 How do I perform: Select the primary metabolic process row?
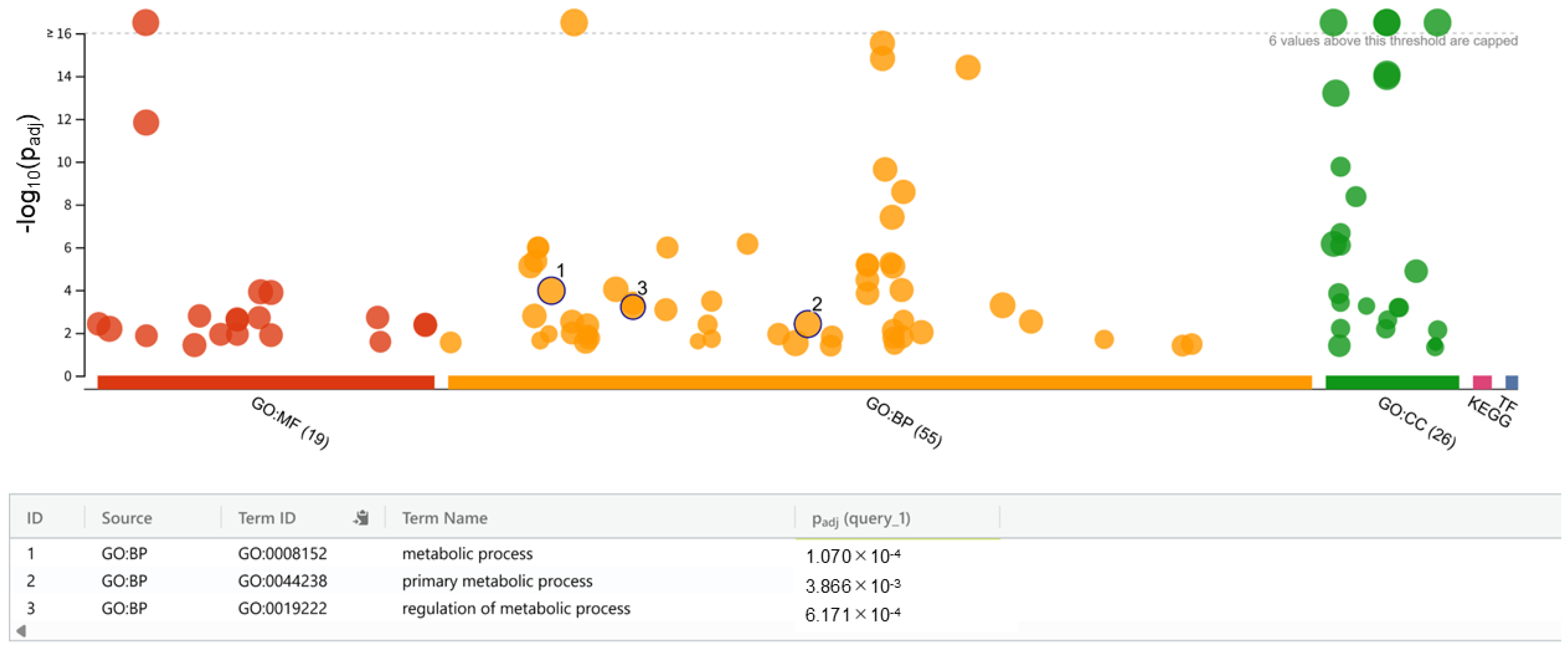[497, 580]
